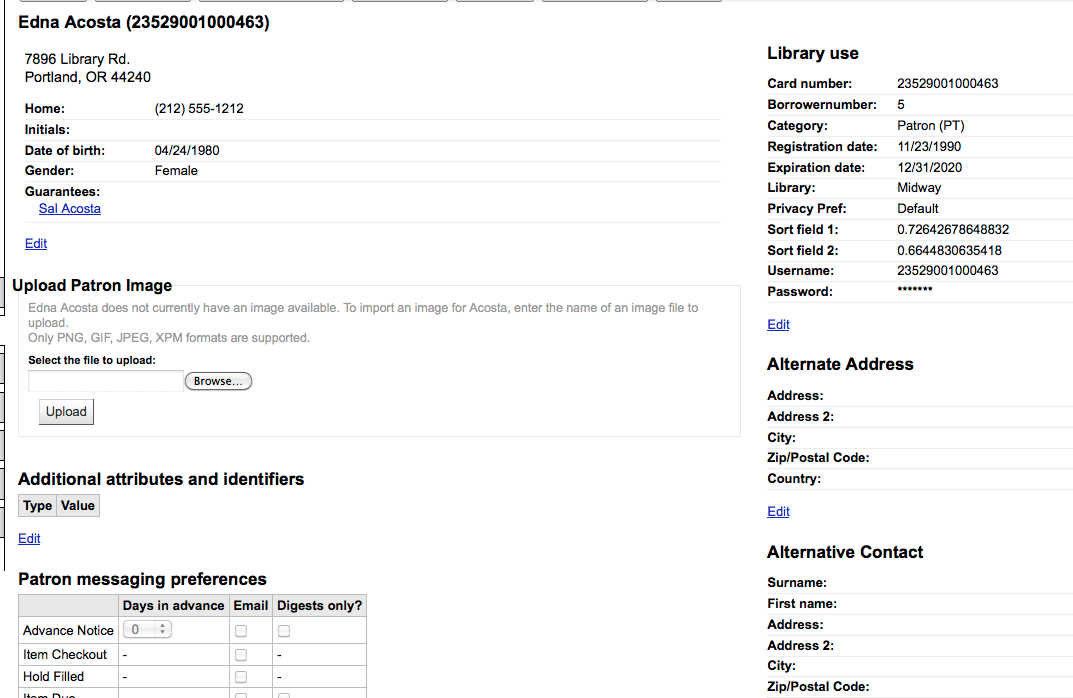This screenshot has height=698, width=1073.
Task: Click the Days in advance column header
Action: click(x=173, y=605)
